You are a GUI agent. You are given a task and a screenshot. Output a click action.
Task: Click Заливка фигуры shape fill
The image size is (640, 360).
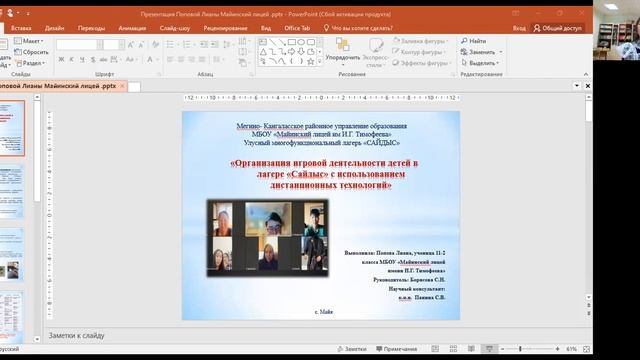click(x=420, y=41)
